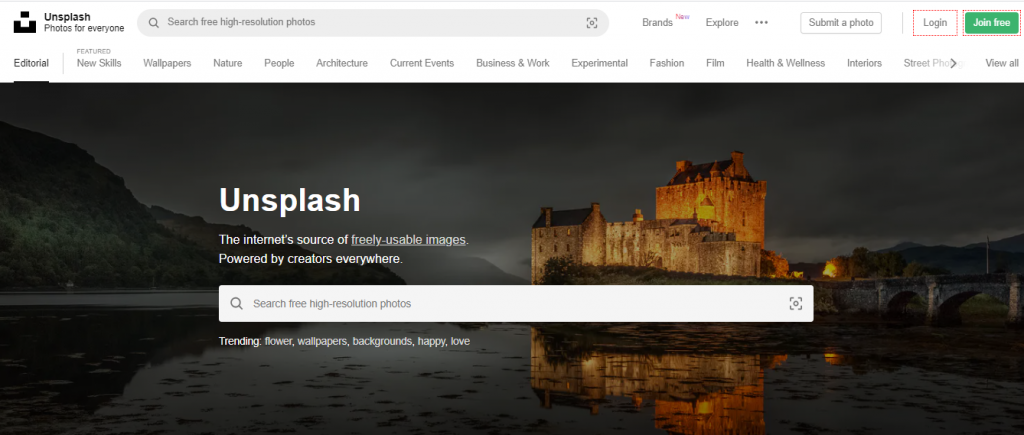Viewport: 1024px width, 435px height.
Task: Follow the freely-usable images link
Action: tap(408, 240)
